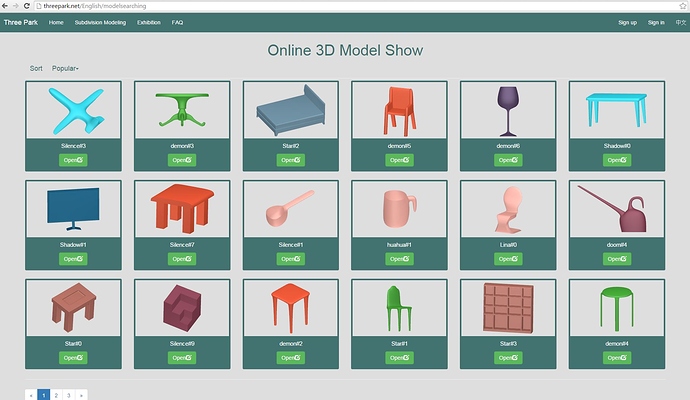Image resolution: width=690 pixels, height=400 pixels.
Task: Open the FAQ nav link
Action: click(x=177, y=22)
